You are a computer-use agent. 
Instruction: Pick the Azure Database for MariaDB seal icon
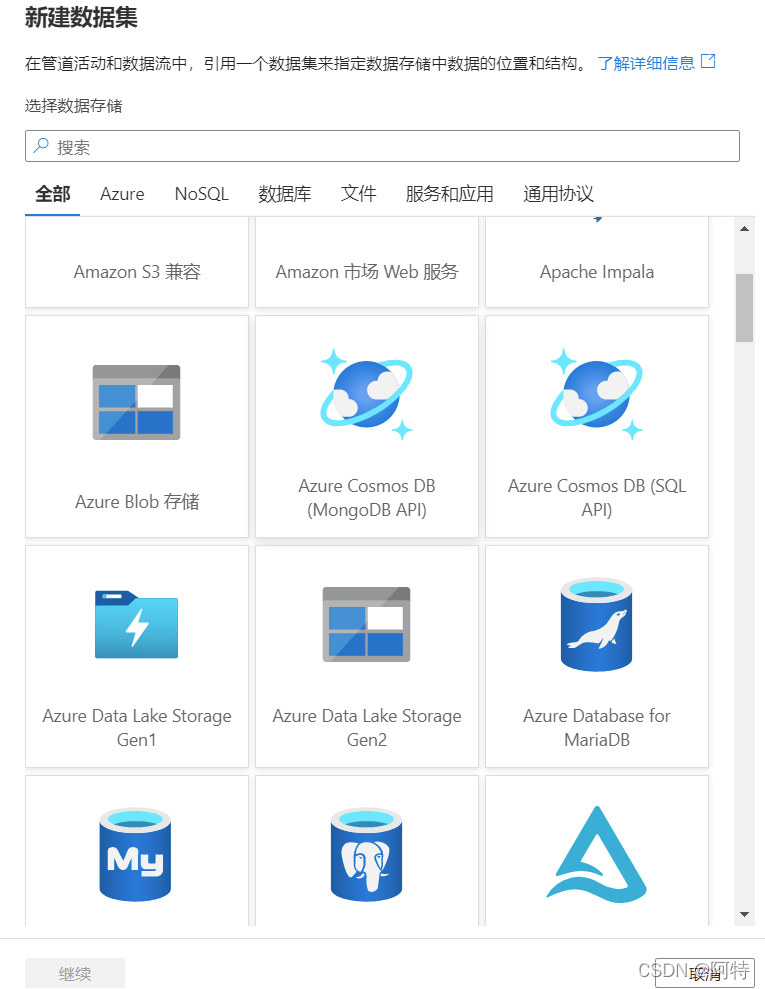pos(597,624)
